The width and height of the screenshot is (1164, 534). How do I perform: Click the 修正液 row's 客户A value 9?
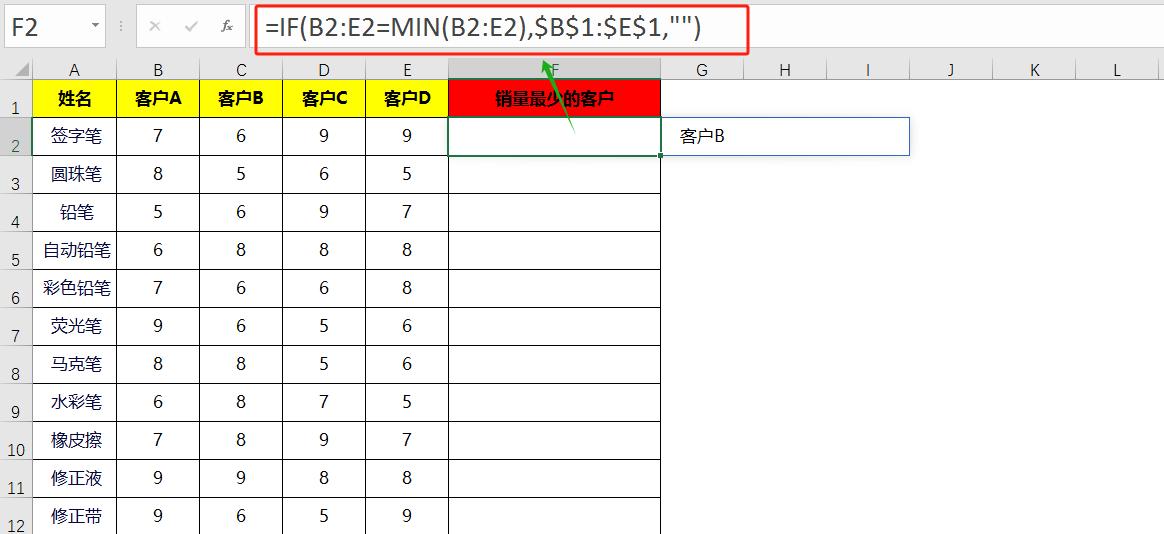pos(158,478)
